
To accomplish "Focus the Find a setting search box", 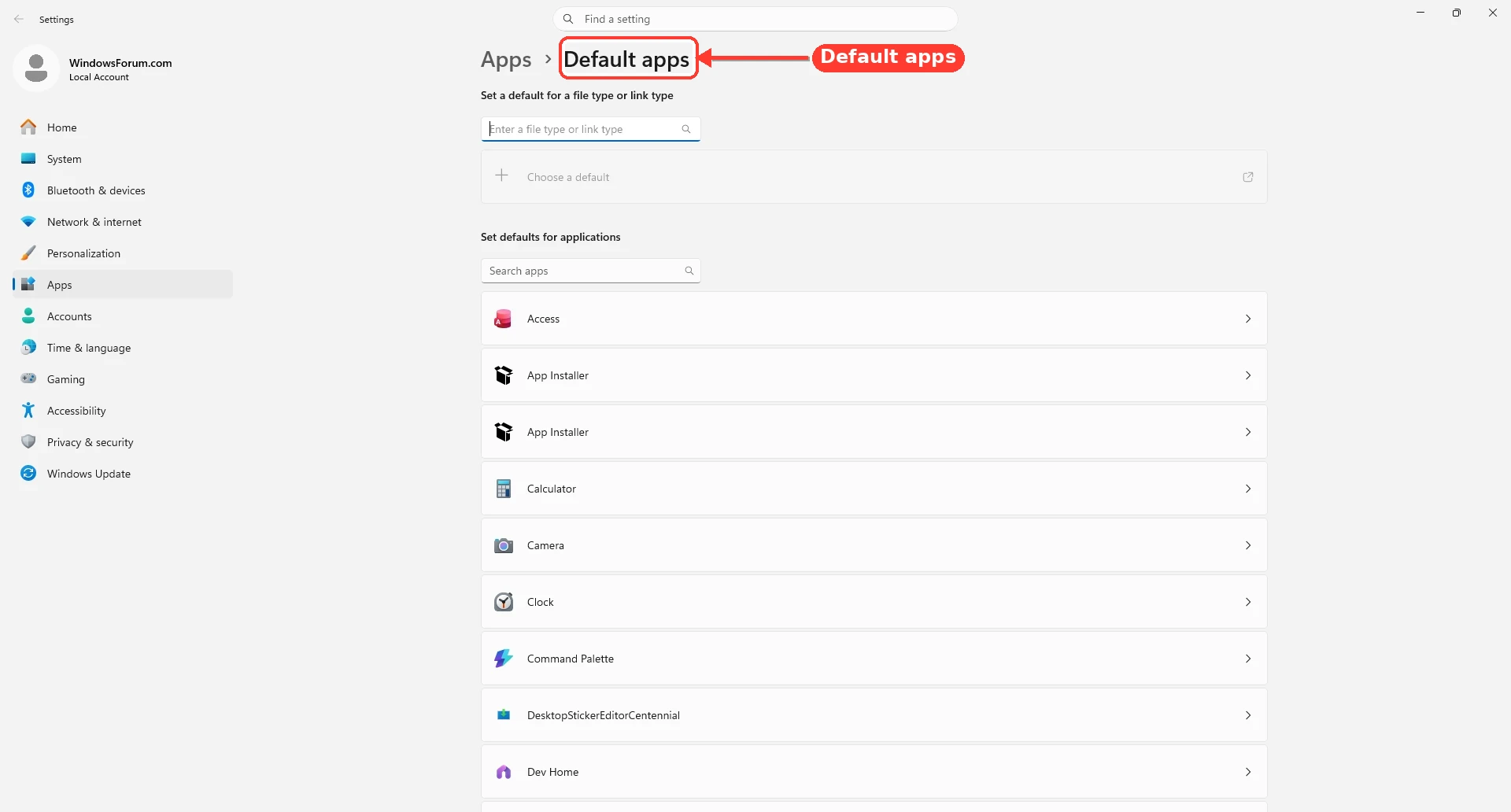I will click(x=755, y=19).
